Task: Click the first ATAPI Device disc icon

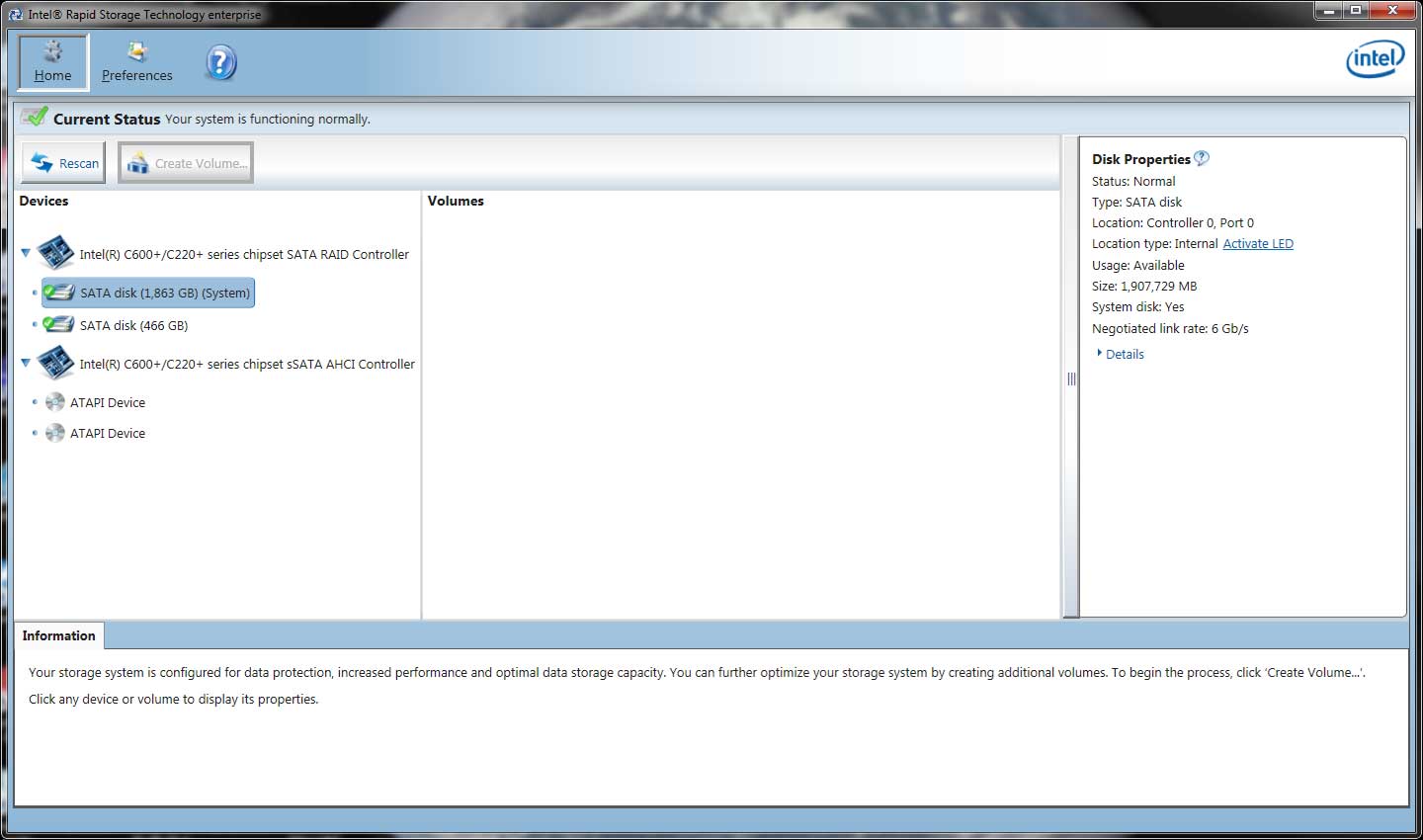Action: click(x=55, y=402)
